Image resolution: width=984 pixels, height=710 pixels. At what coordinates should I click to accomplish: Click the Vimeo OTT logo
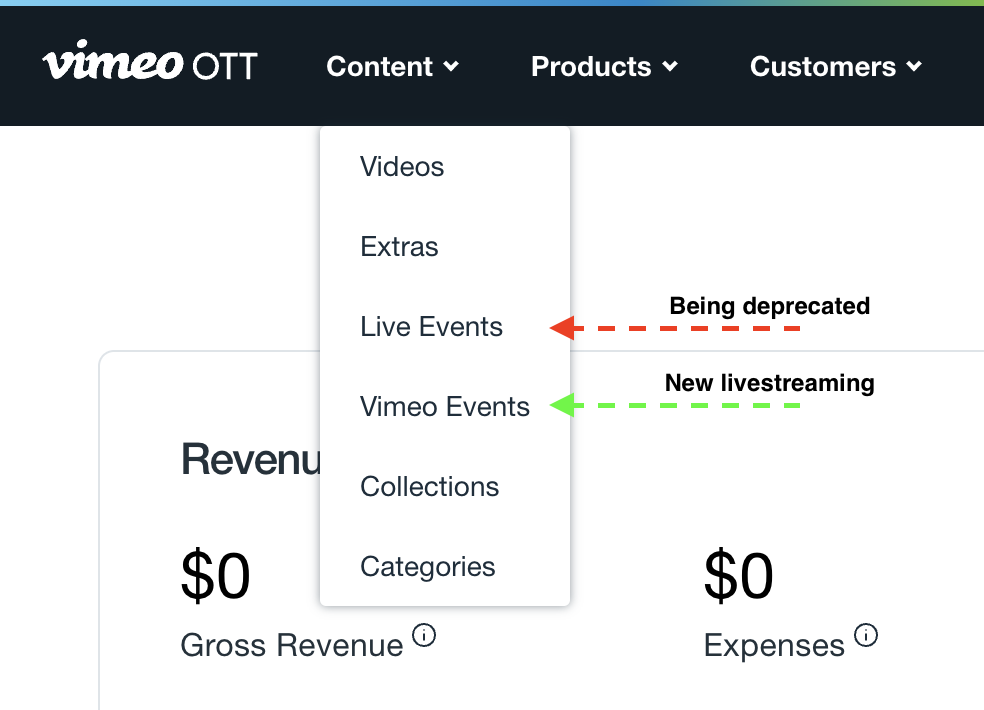150,60
